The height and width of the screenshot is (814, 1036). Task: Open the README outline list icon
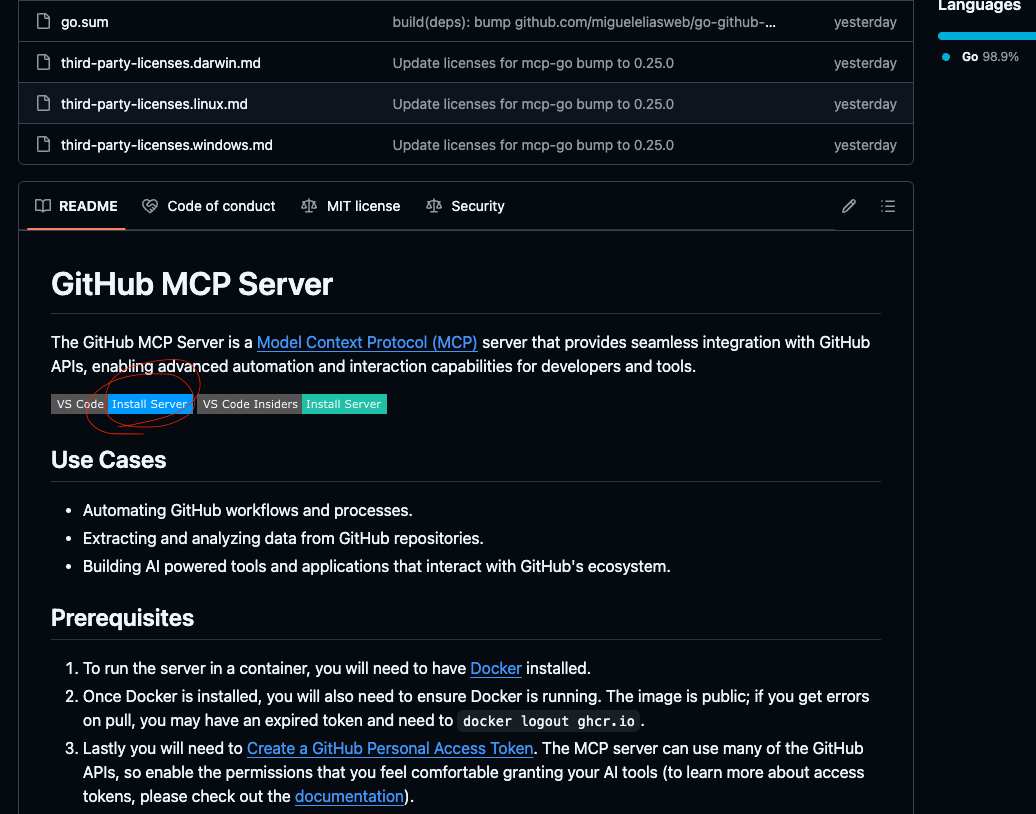pyautogui.click(x=888, y=206)
